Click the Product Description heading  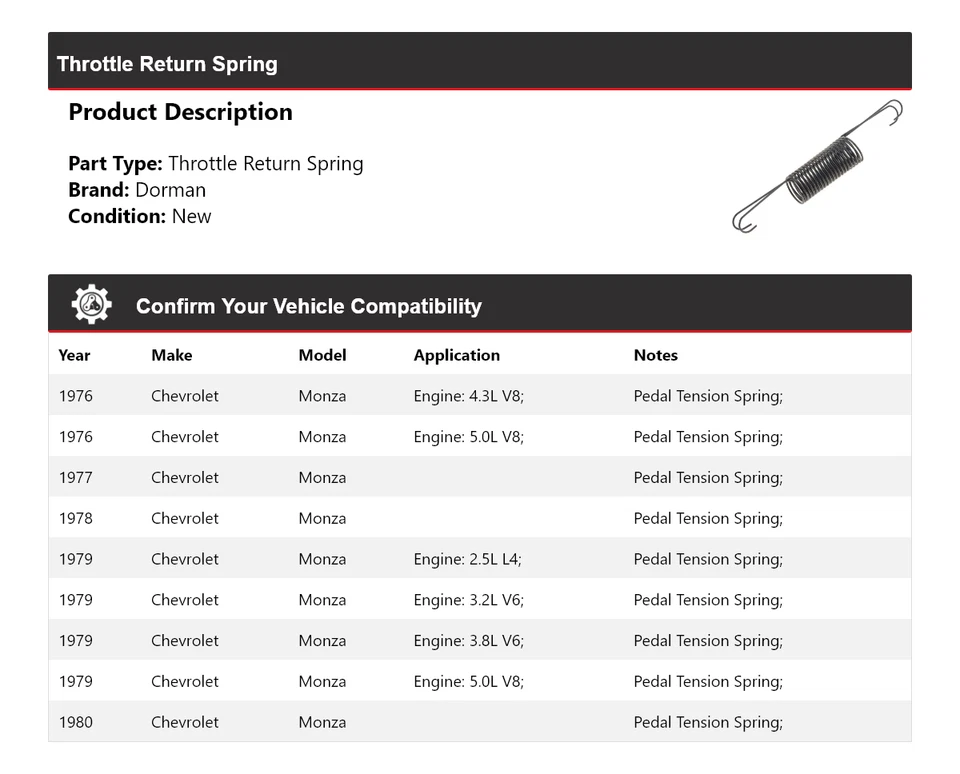pos(180,112)
